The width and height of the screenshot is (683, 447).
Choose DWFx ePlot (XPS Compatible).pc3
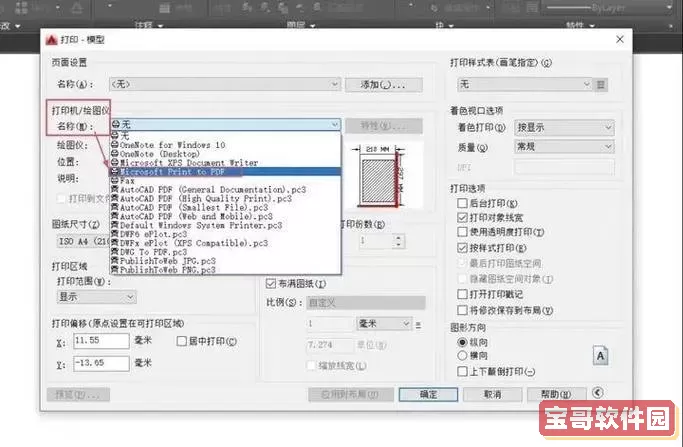(225, 243)
